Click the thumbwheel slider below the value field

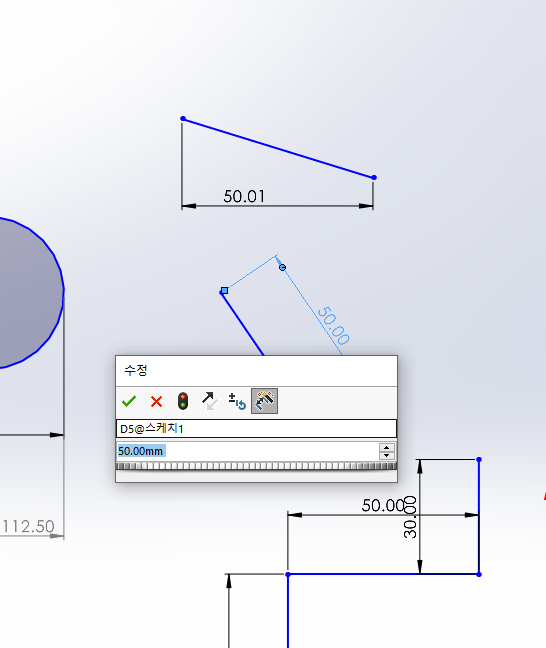[256, 466]
